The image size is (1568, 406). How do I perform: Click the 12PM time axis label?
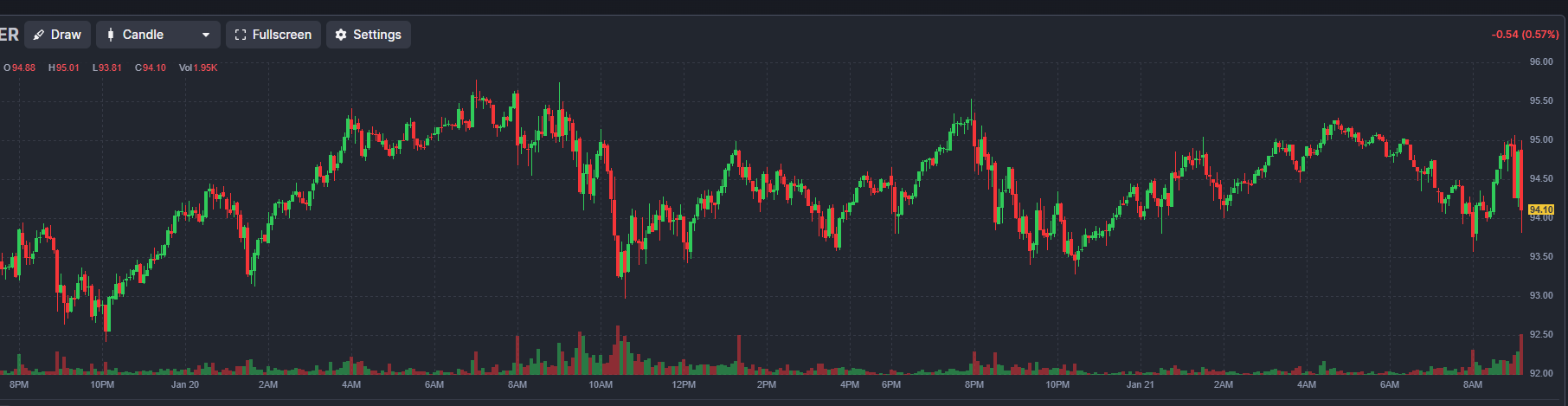tap(684, 384)
